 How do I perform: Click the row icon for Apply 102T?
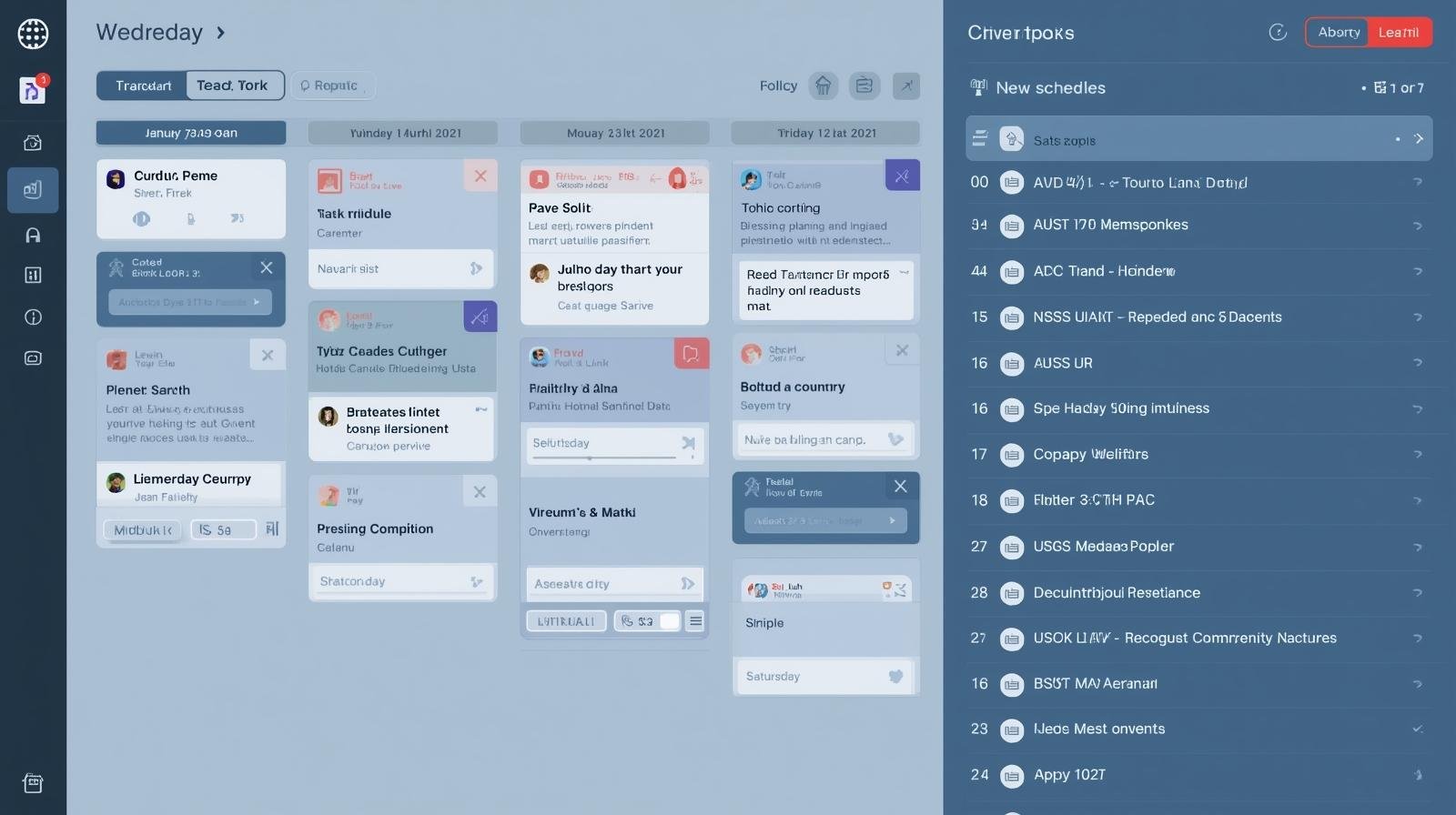pyautogui.click(x=1011, y=776)
